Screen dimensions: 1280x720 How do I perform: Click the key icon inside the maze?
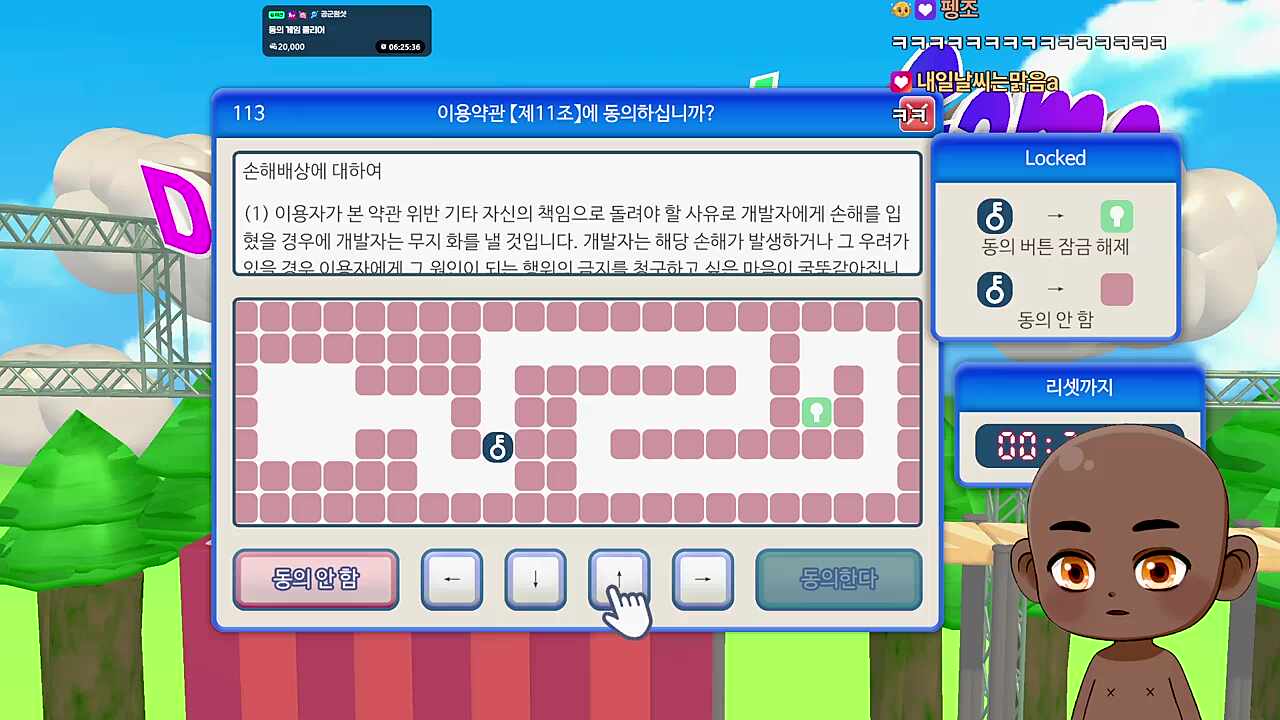coord(497,448)
